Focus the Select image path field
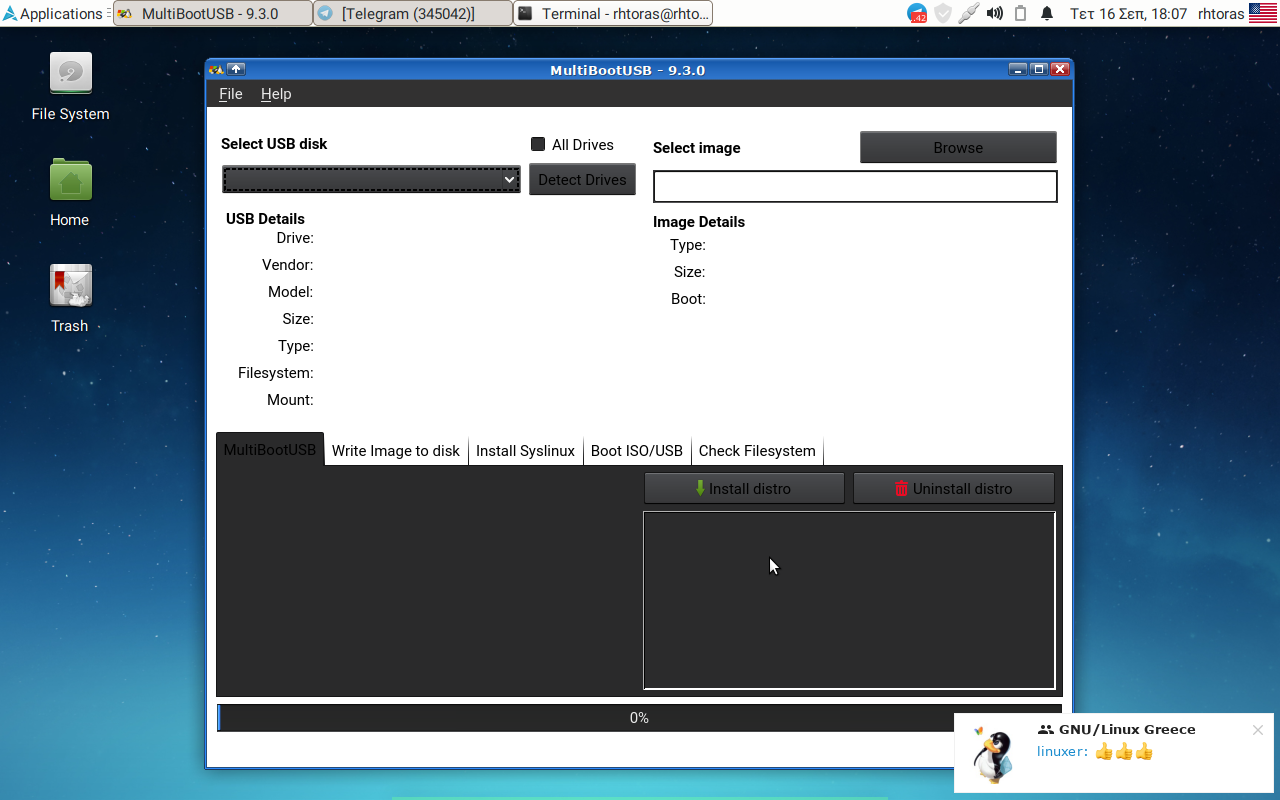 (855, 186)
